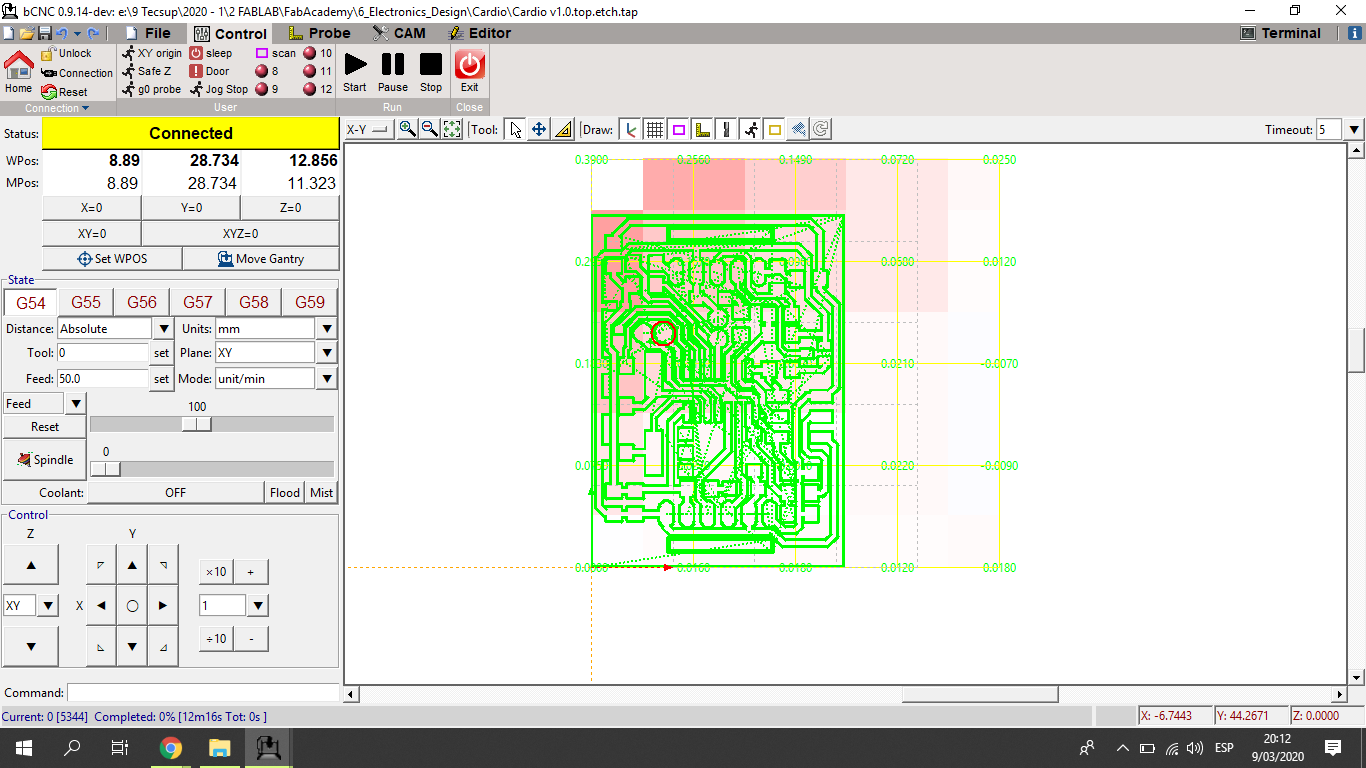The height and width of the screenshot is (768, 1366).
Task: Click user button 8
Action: coord(267,71)
